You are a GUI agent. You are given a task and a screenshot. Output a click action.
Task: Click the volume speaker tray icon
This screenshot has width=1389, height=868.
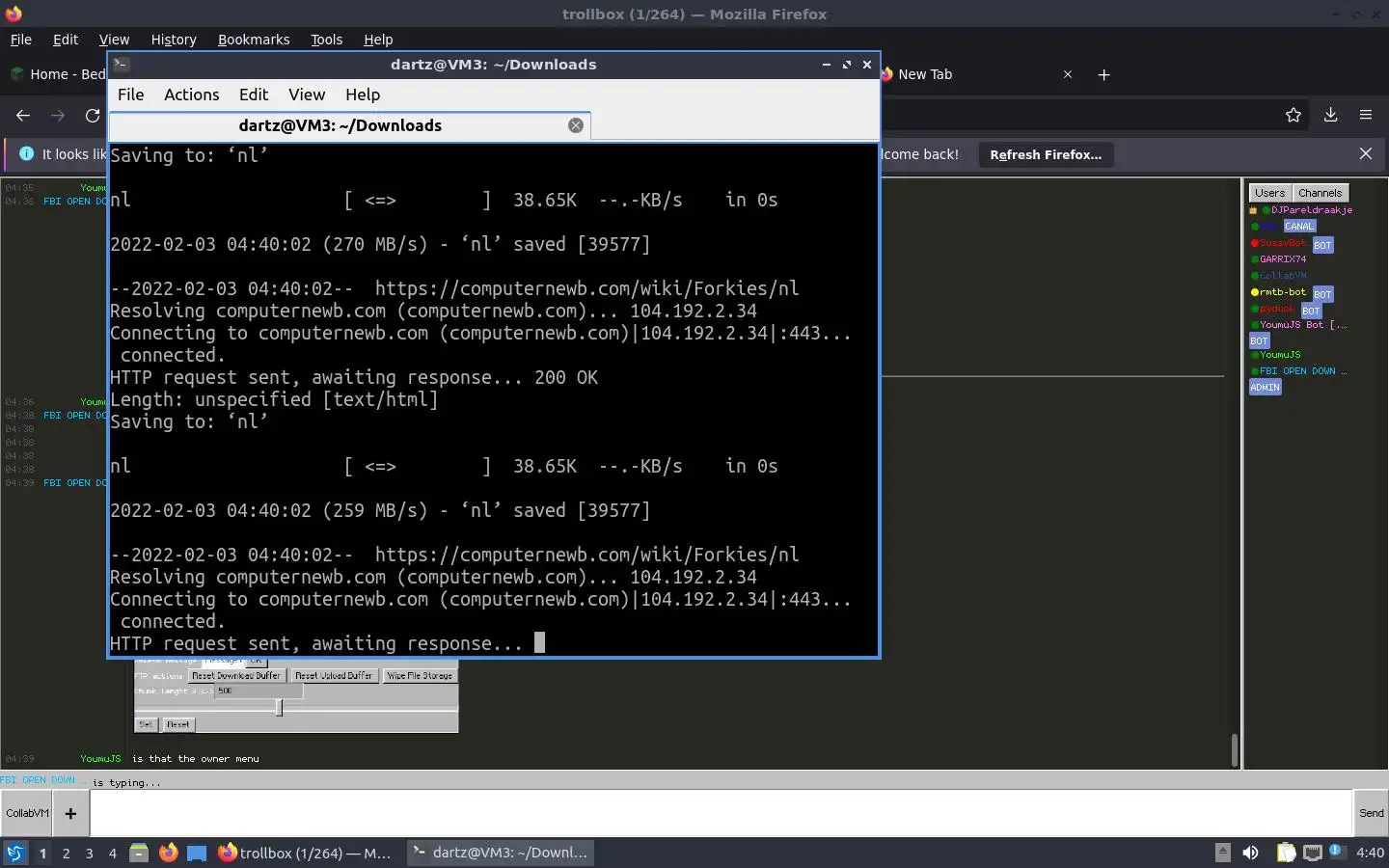tap(1250, 853)
